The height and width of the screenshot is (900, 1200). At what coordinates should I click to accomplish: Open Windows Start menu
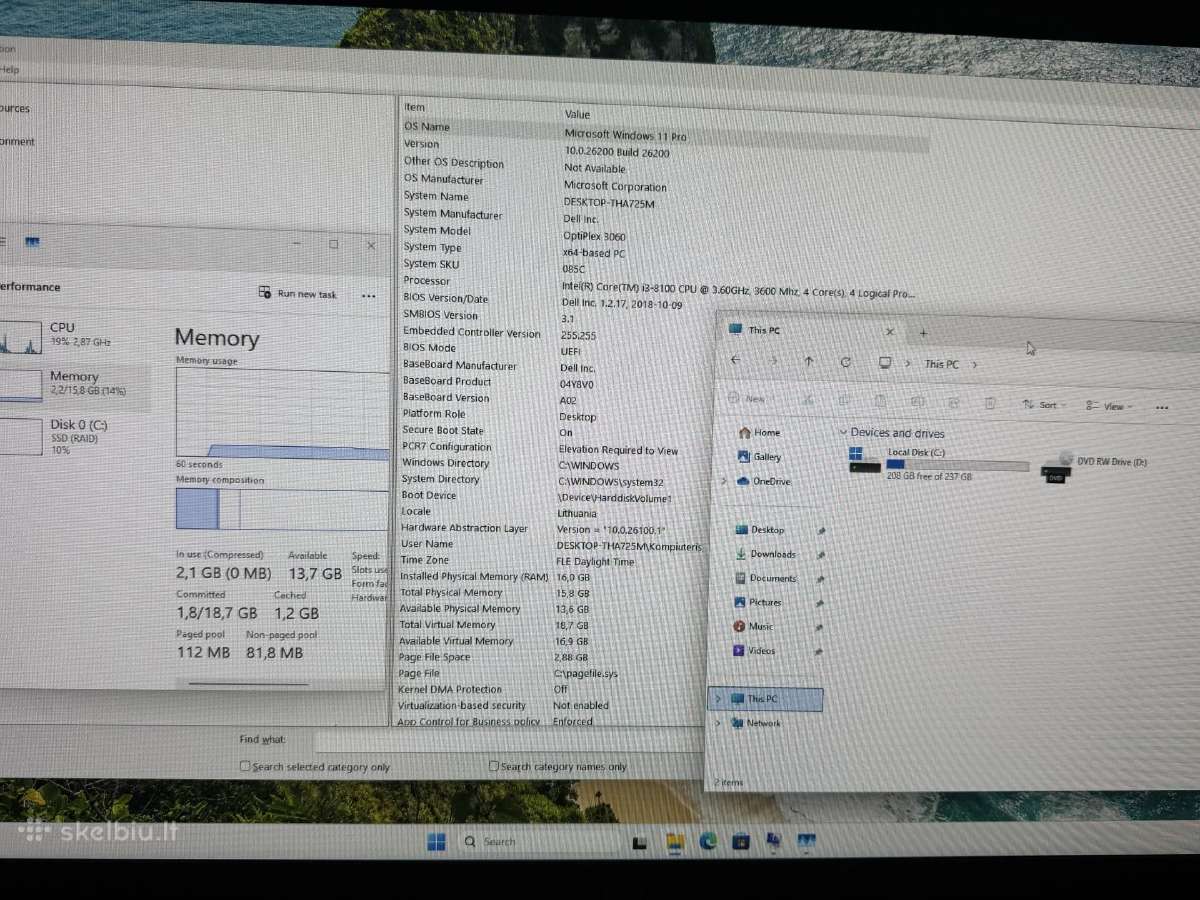[436, 842]
